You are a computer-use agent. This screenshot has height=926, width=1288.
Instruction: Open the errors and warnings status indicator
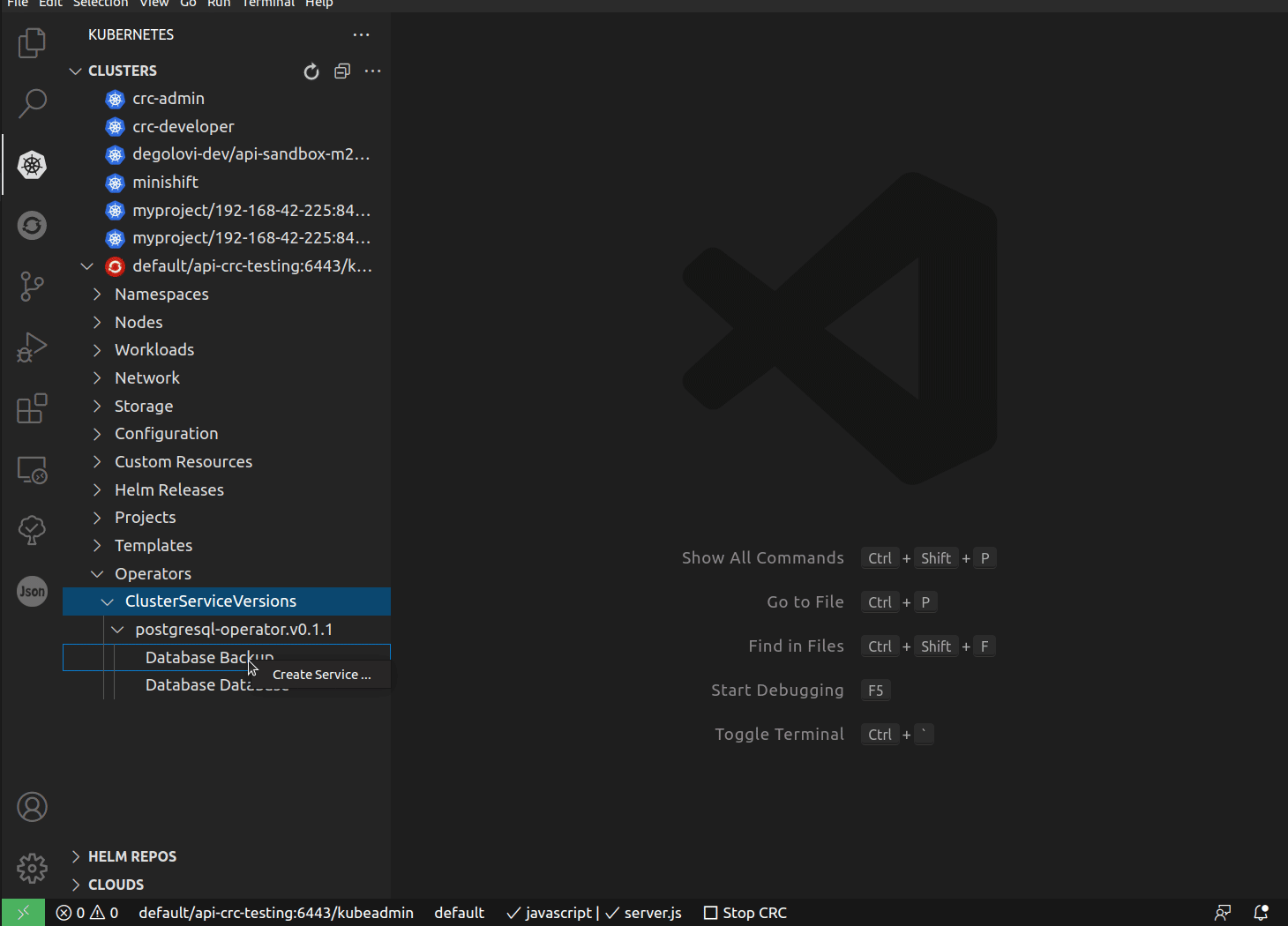pyautogui.click(x=87, y=913)
